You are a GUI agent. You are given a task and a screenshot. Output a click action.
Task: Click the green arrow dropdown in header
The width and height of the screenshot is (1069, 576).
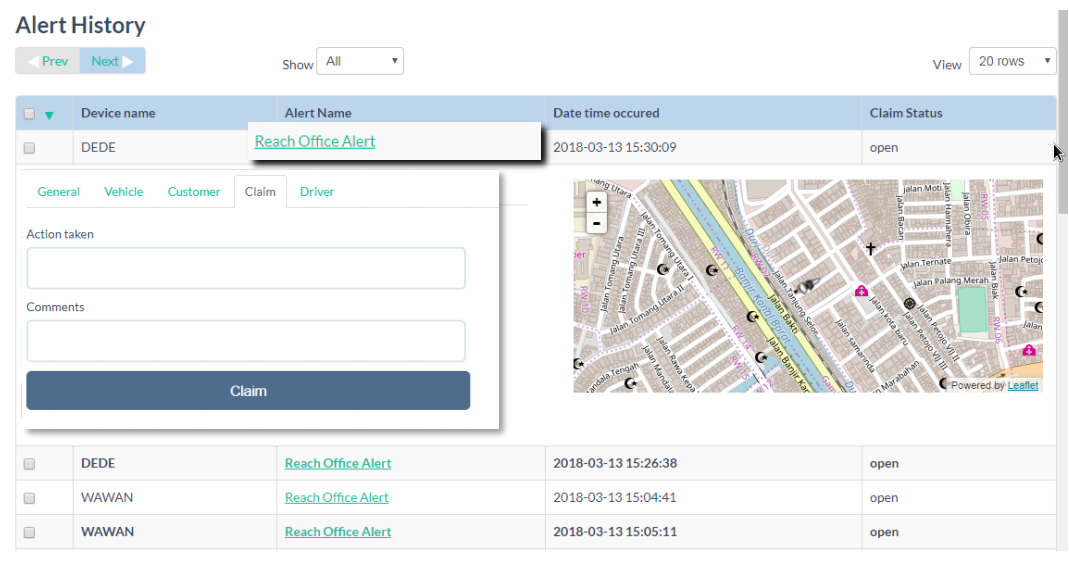(49, 115)
